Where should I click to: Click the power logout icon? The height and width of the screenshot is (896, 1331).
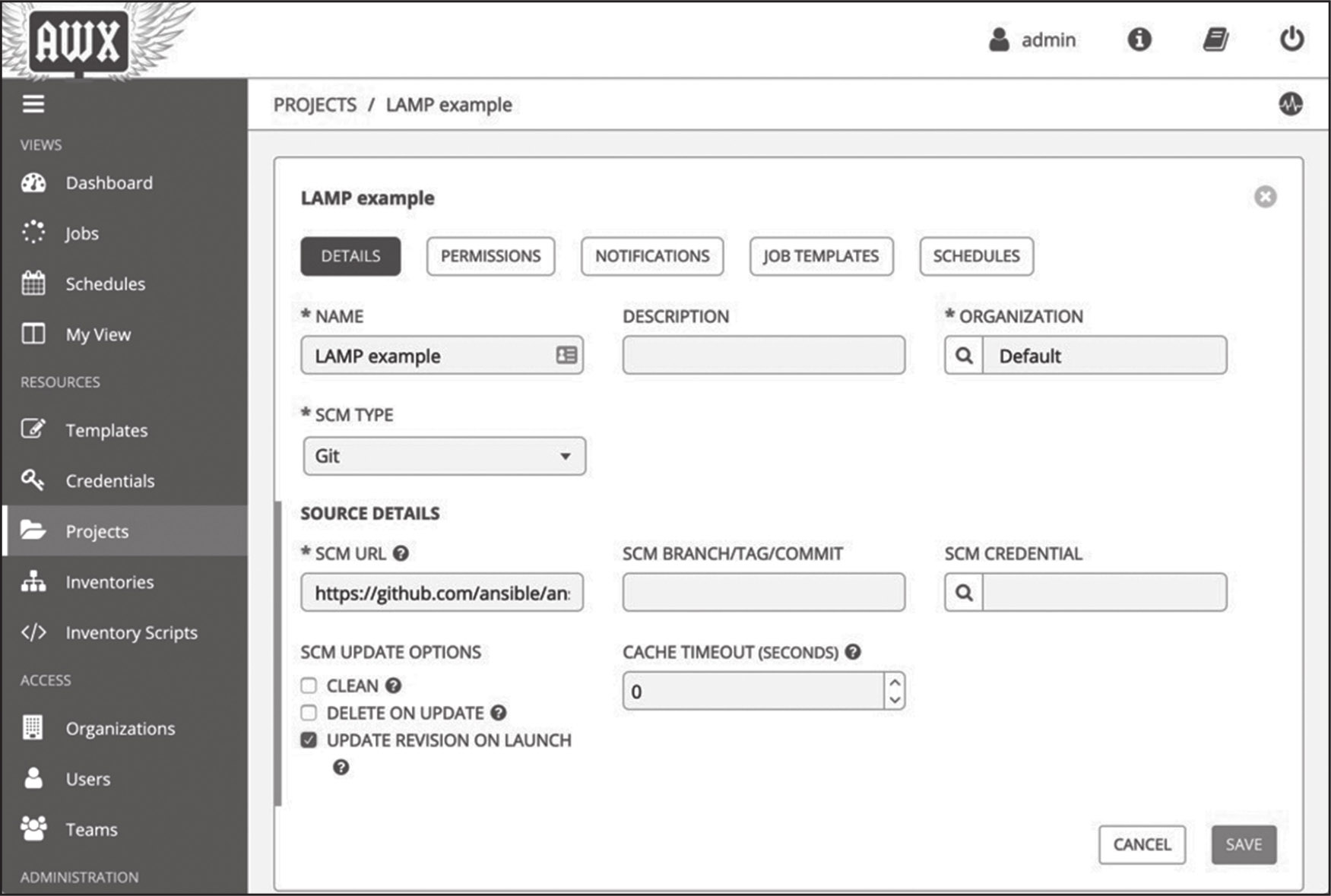[x=1291, y=39]
